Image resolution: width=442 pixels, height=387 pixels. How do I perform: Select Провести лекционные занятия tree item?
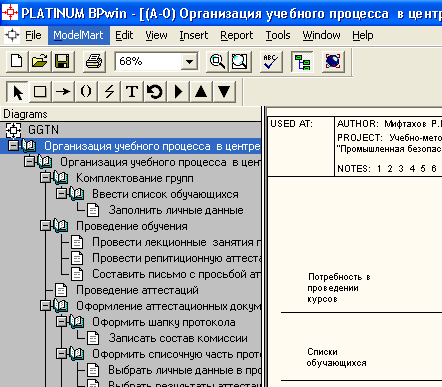coord(176,242)
